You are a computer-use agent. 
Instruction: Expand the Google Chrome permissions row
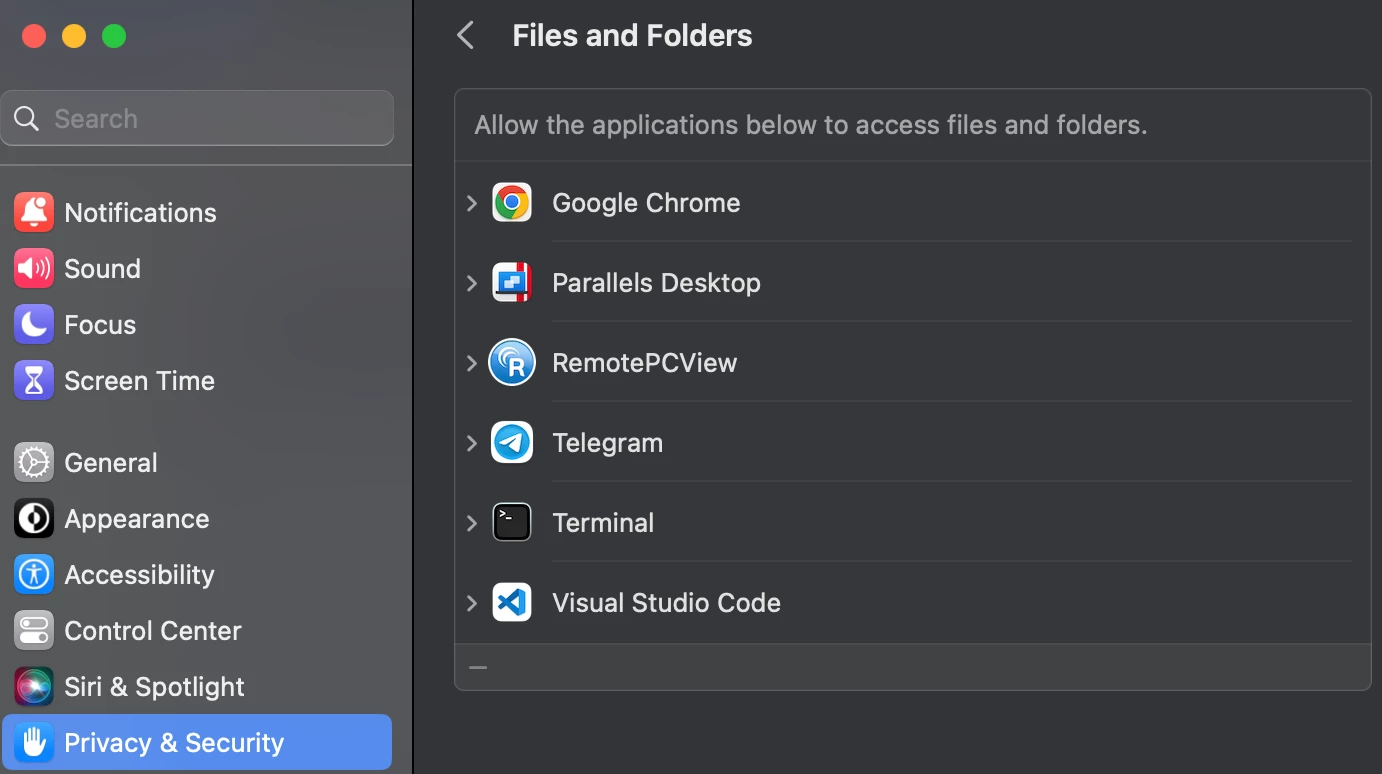pos(472,203)
